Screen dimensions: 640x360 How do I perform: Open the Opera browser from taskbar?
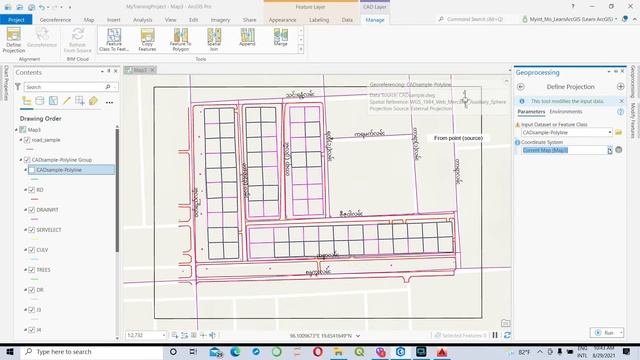318,351
